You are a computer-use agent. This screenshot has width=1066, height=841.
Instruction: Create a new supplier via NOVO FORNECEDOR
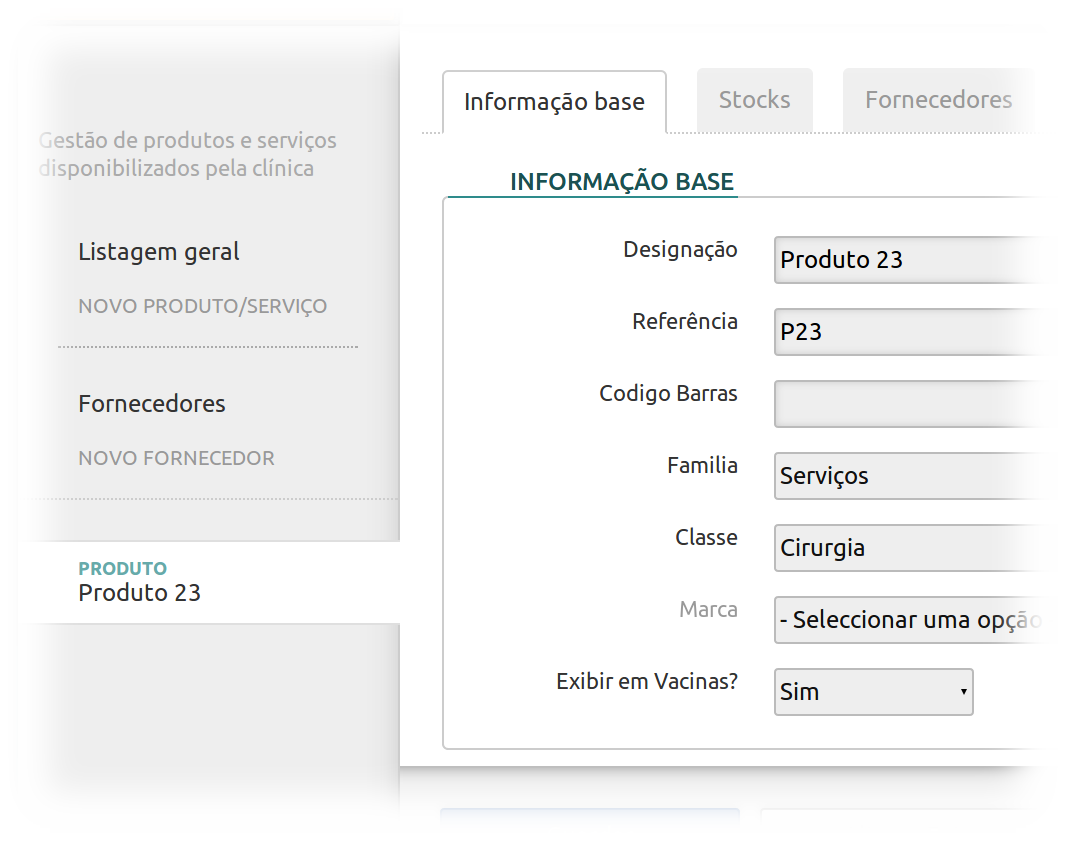176,458
